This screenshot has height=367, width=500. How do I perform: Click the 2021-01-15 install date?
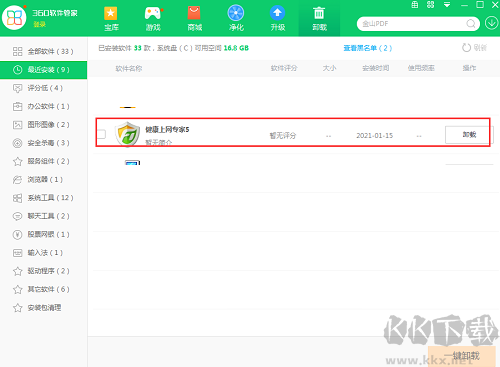point(375,136)
